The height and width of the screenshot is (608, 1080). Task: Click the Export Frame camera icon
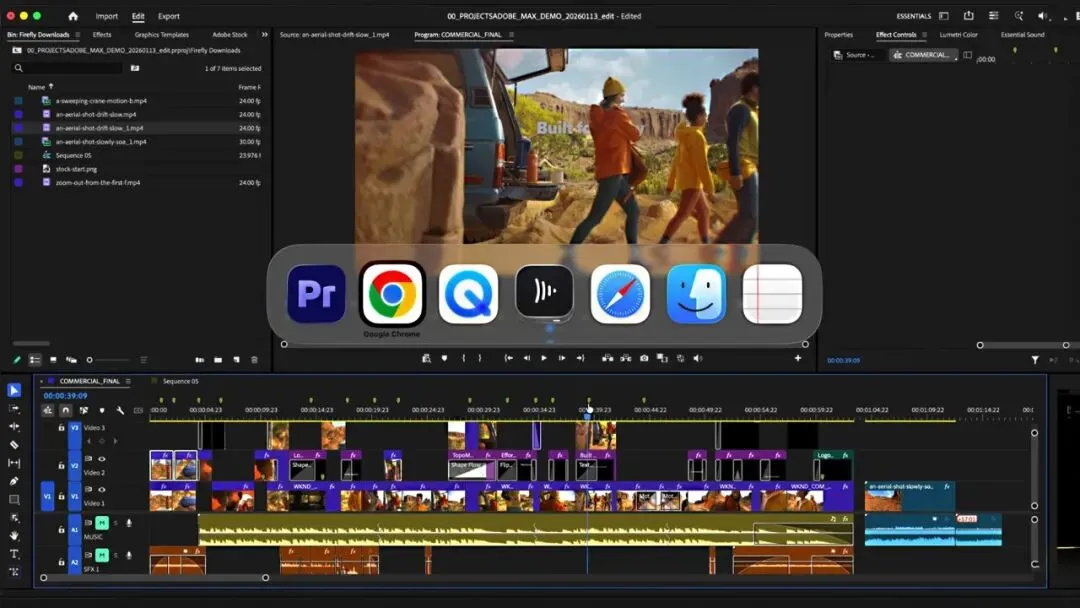pos(644,358)
